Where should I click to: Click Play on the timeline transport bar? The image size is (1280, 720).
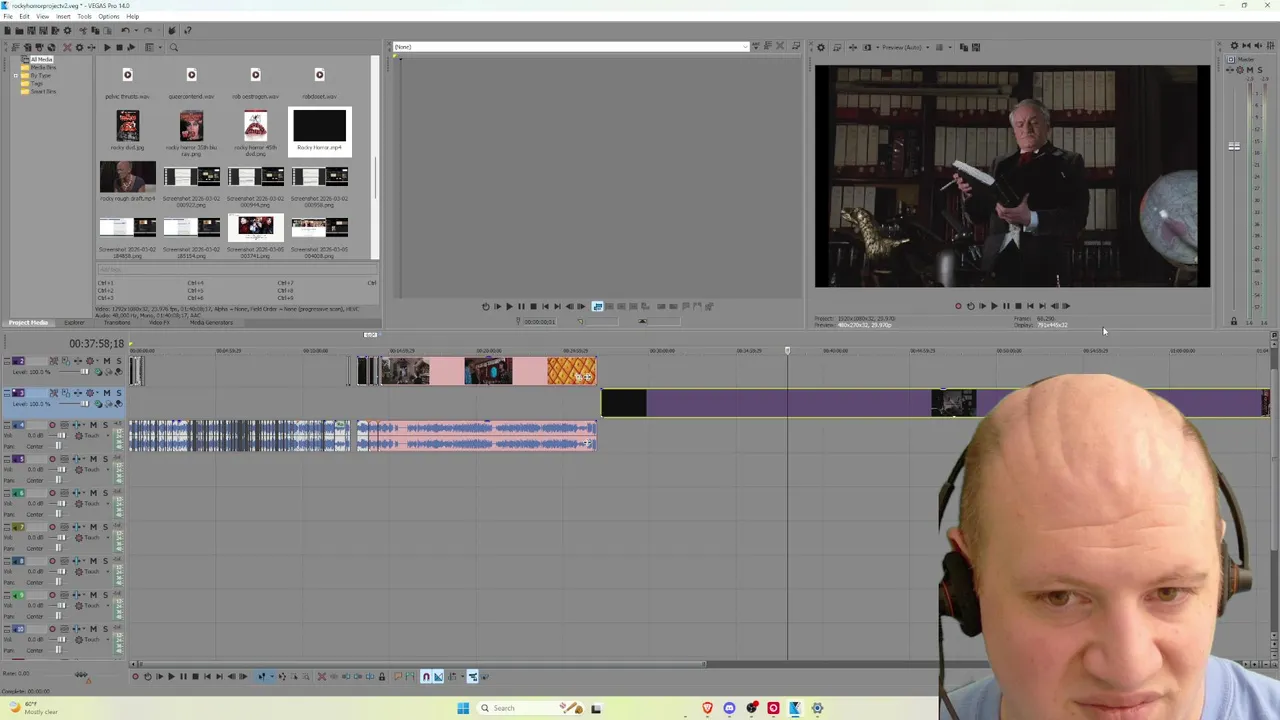pyautogui.click(x=171, y=677)
